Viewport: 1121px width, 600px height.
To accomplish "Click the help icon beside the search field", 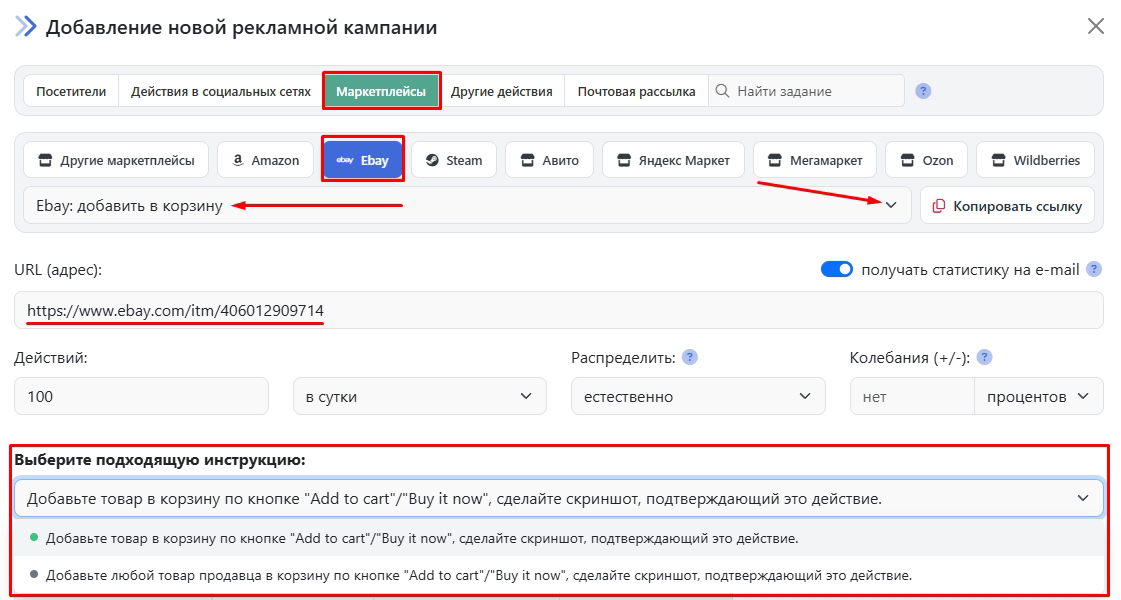I will [x=923, y=91].
